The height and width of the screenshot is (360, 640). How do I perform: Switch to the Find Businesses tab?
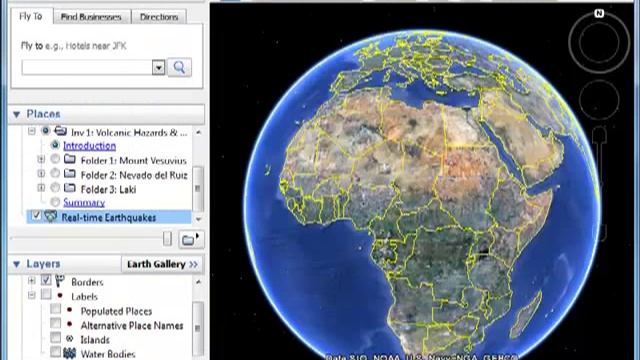pos(91,17)
